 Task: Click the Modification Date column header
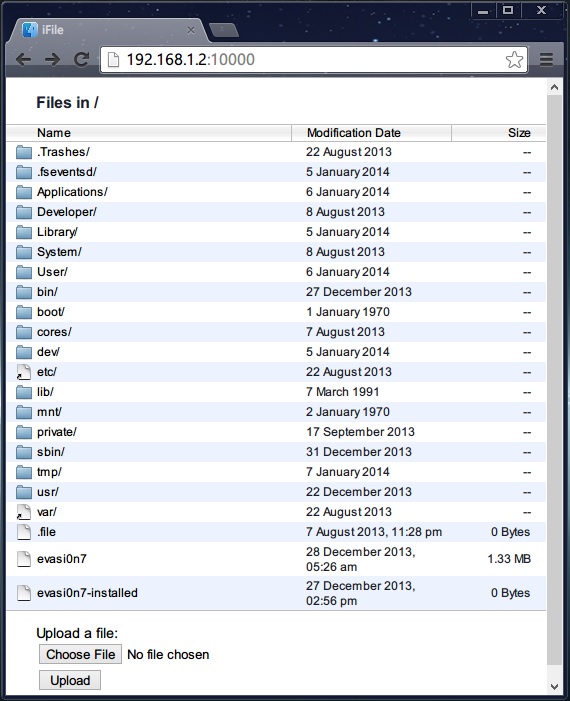point(354,133)
